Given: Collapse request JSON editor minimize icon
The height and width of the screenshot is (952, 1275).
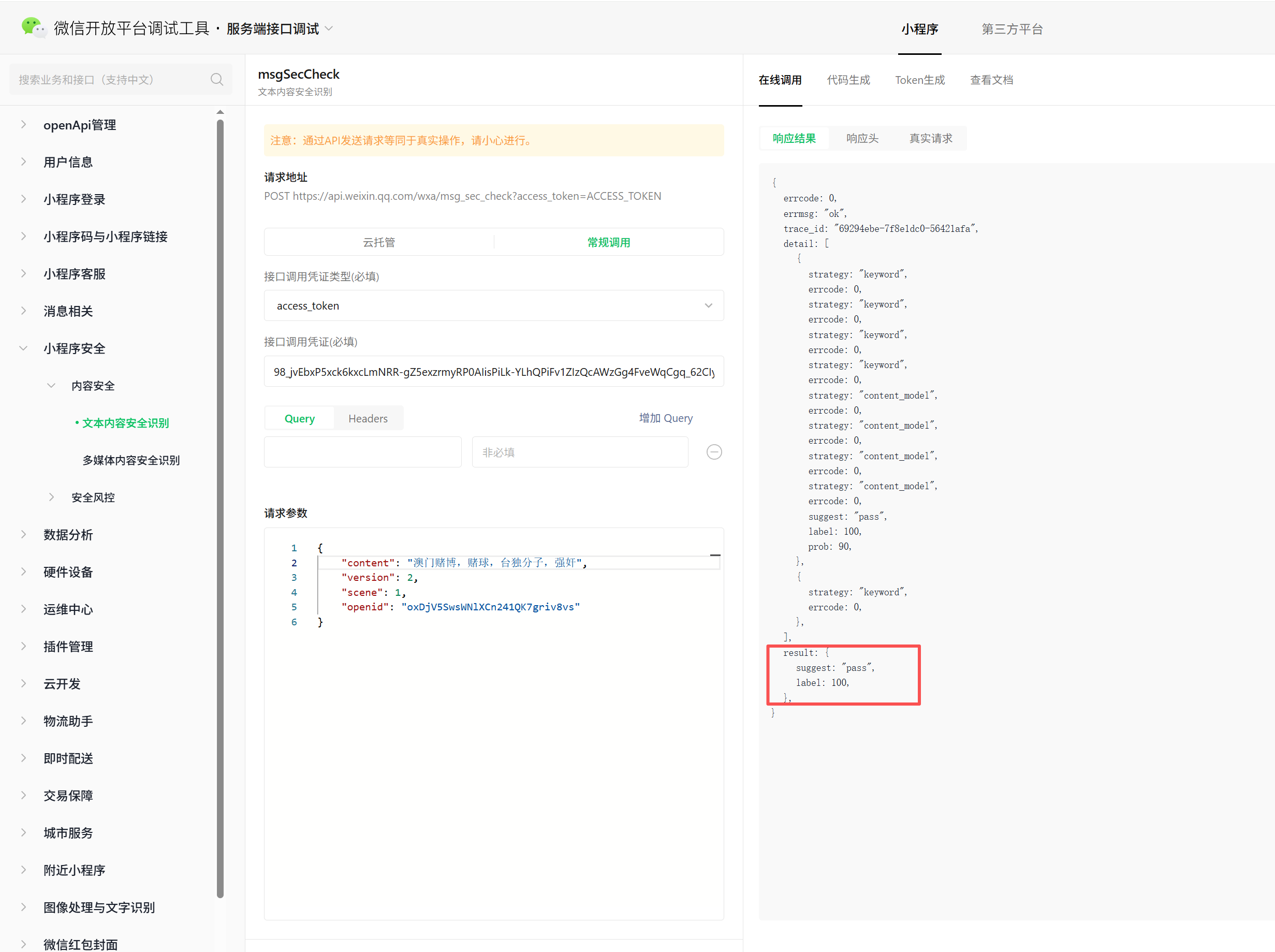Looking at the screenshot, I should pos(715,555).
